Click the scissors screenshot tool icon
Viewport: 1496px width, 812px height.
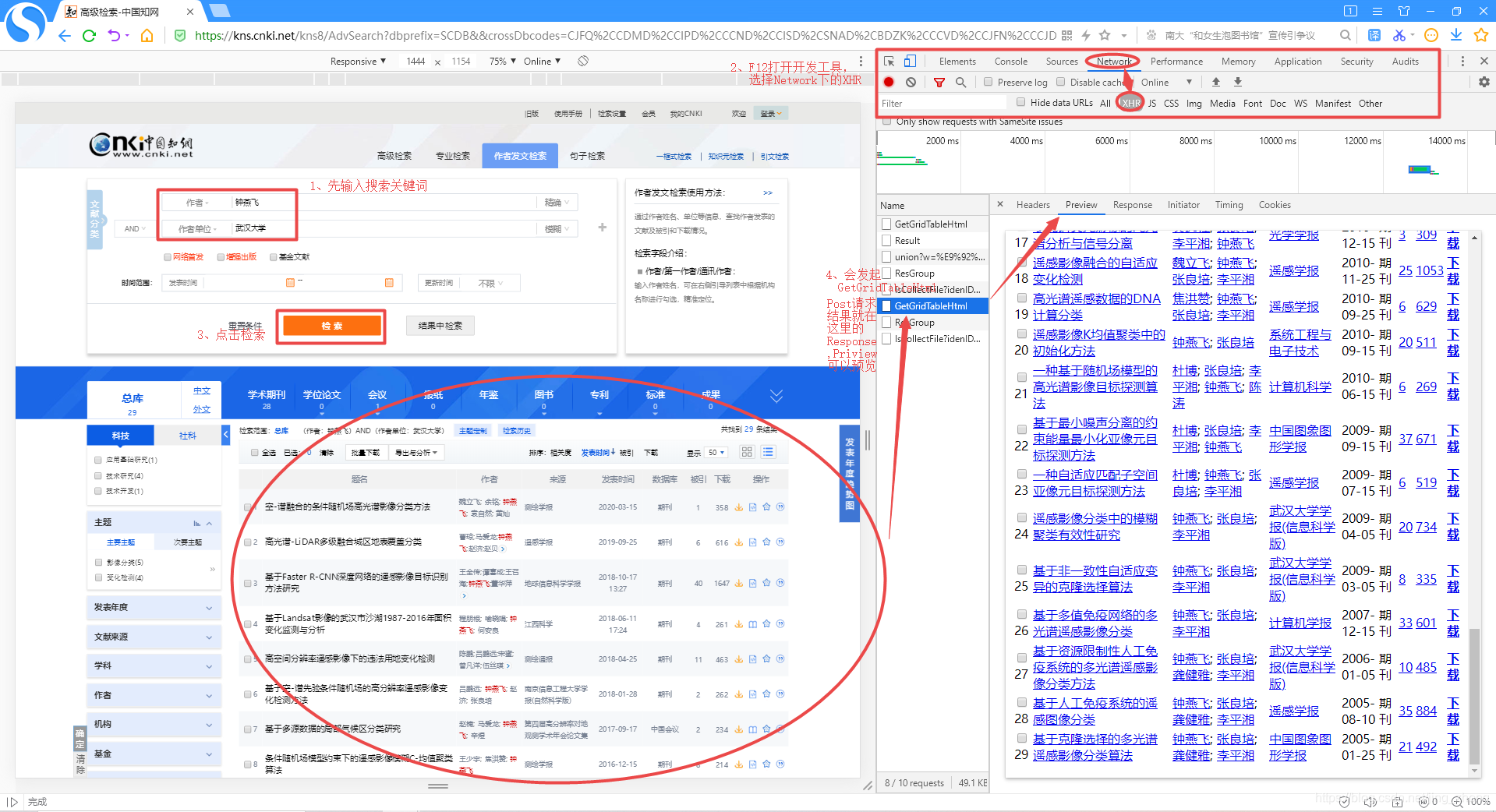pos(1399,35)
